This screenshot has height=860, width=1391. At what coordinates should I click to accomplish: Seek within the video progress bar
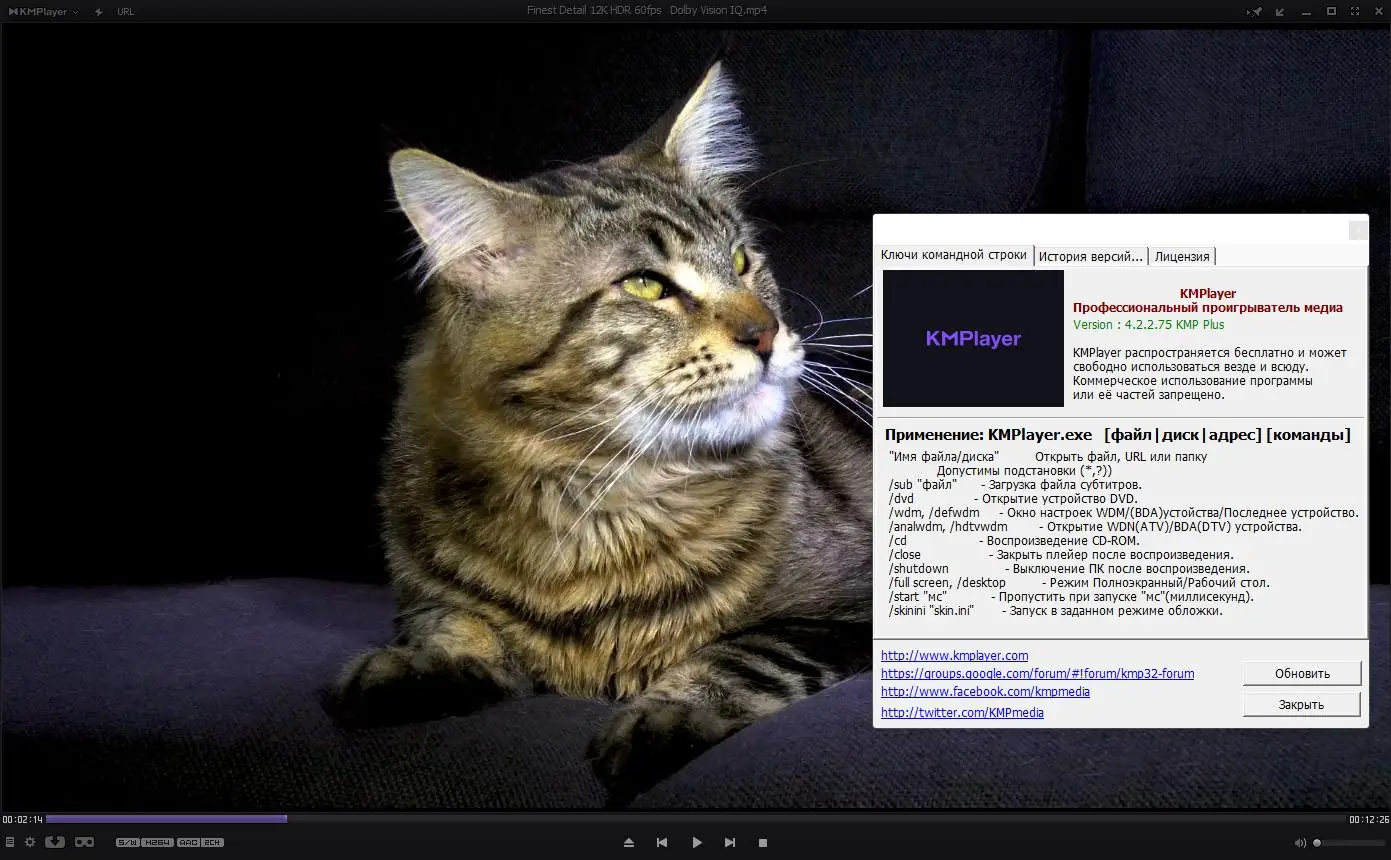click(695, 819)
